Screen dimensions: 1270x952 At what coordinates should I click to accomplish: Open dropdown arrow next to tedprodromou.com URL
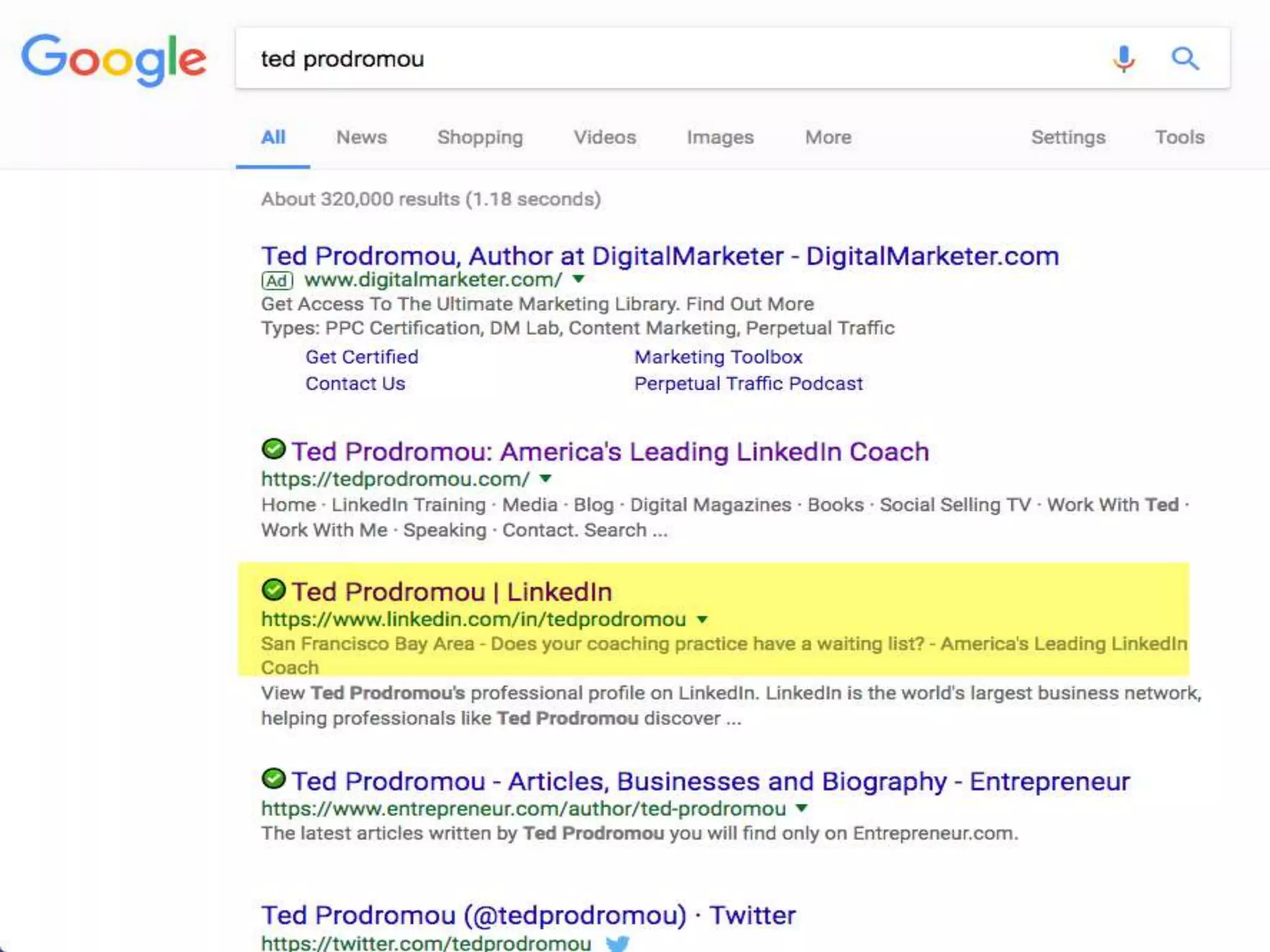click(546, 478)
